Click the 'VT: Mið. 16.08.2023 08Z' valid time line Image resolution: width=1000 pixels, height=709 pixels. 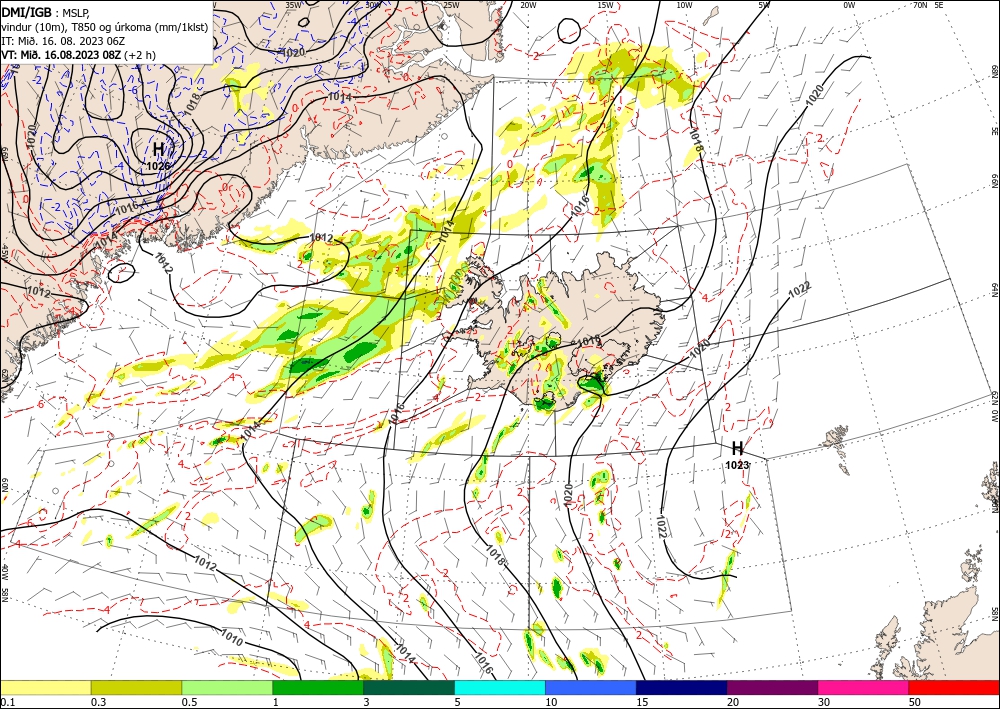click(x=61, y=54)
